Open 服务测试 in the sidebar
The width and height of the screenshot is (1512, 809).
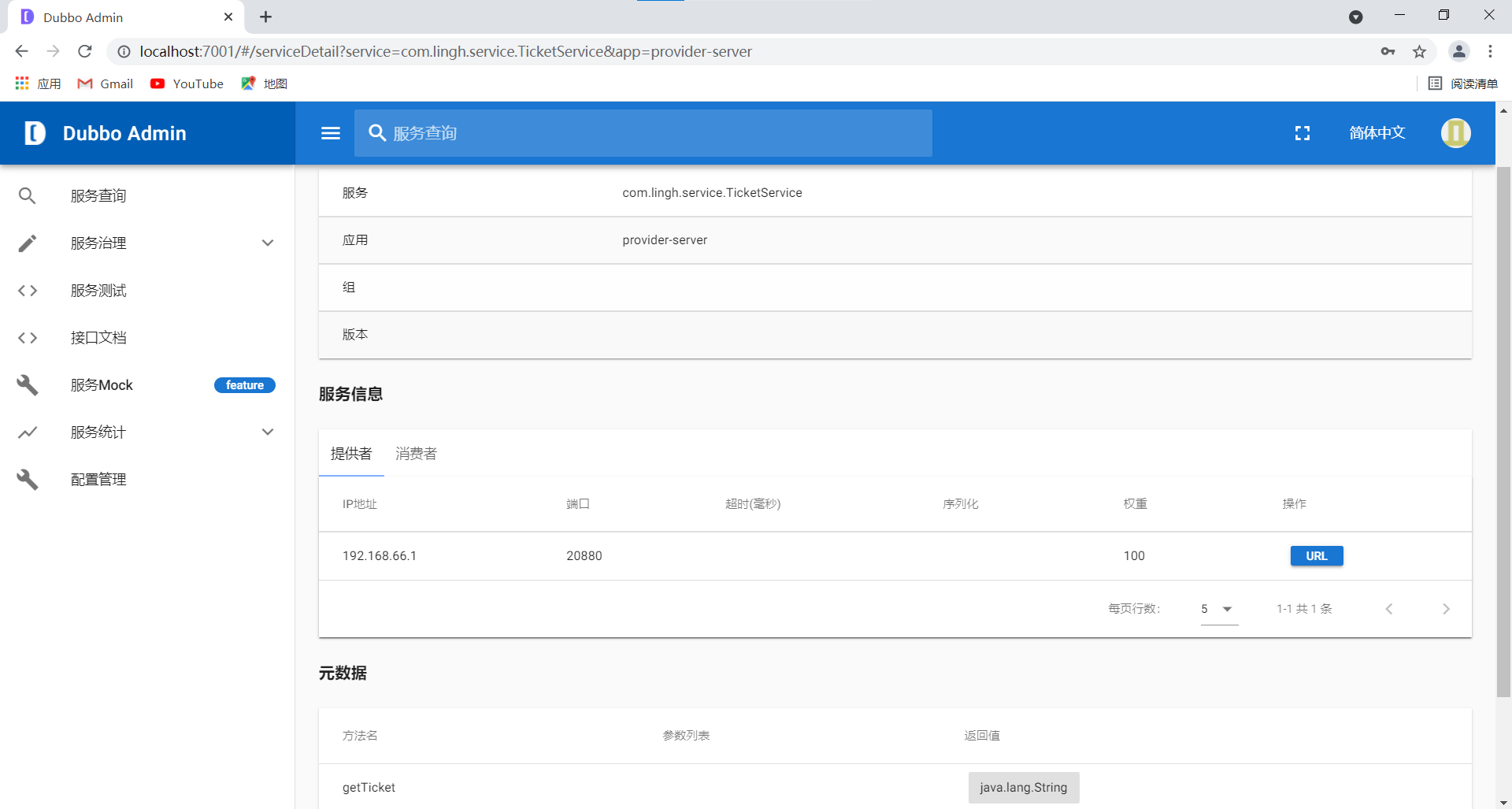98,291
